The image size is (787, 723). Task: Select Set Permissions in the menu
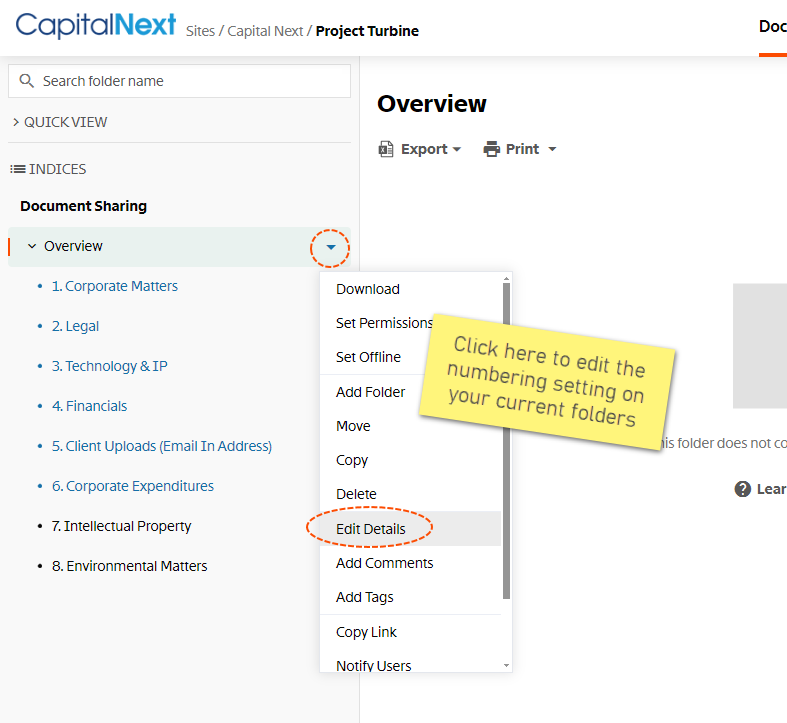click(384, 323)
